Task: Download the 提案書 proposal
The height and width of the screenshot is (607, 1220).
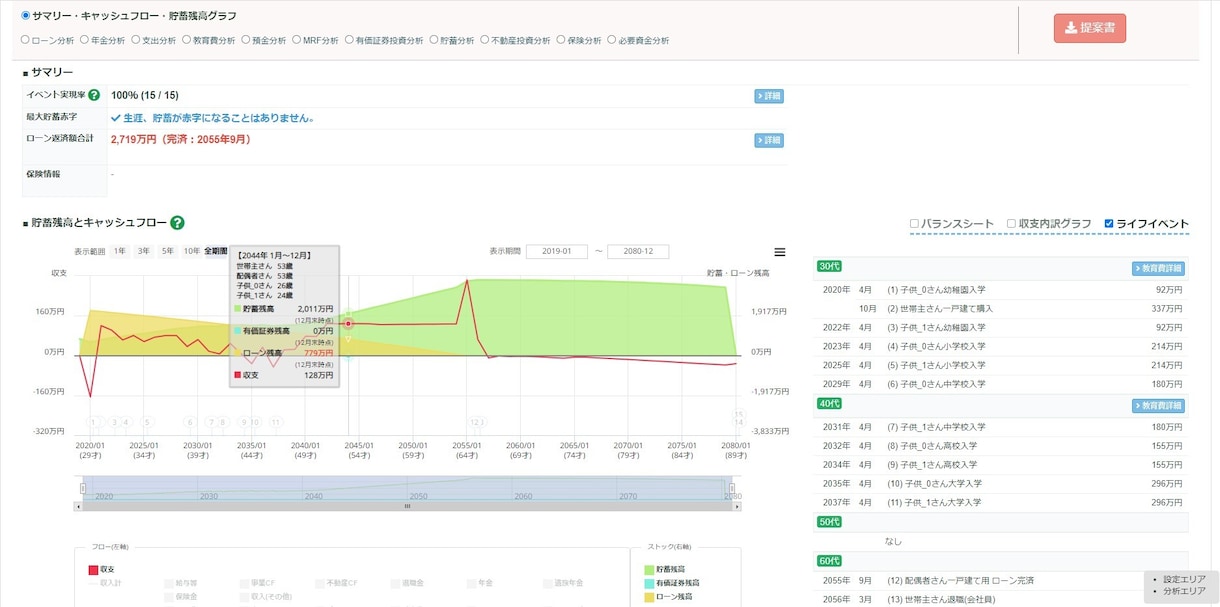Action: tap(1090, 28)
